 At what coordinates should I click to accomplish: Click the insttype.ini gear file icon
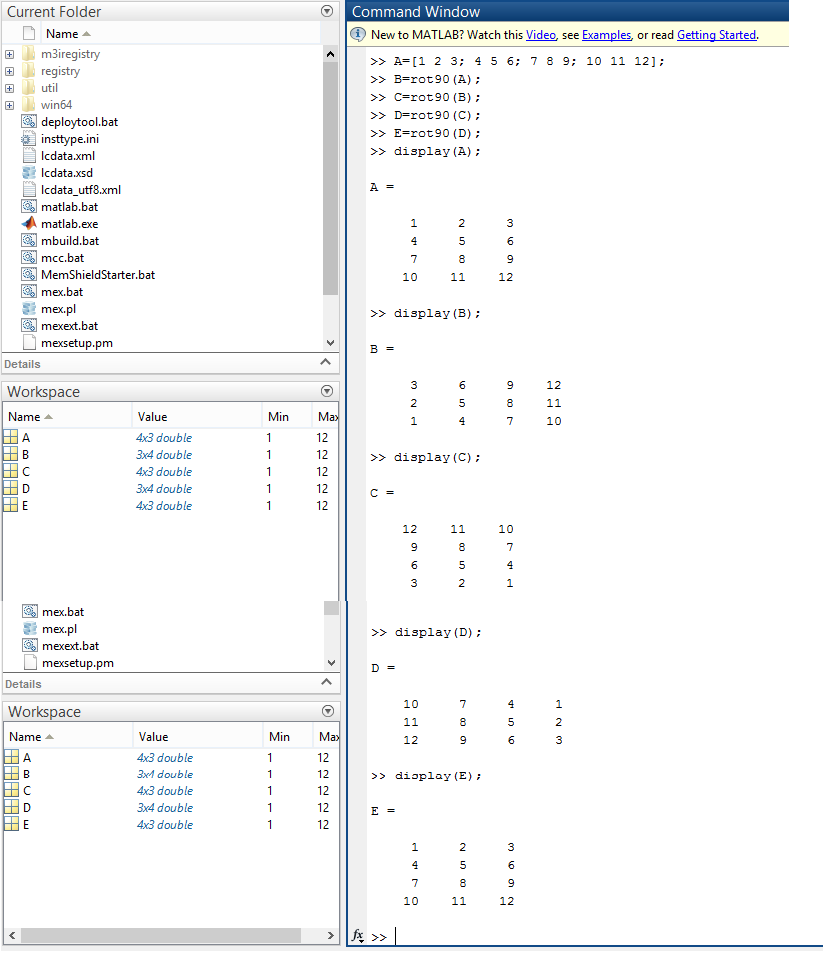29,139
